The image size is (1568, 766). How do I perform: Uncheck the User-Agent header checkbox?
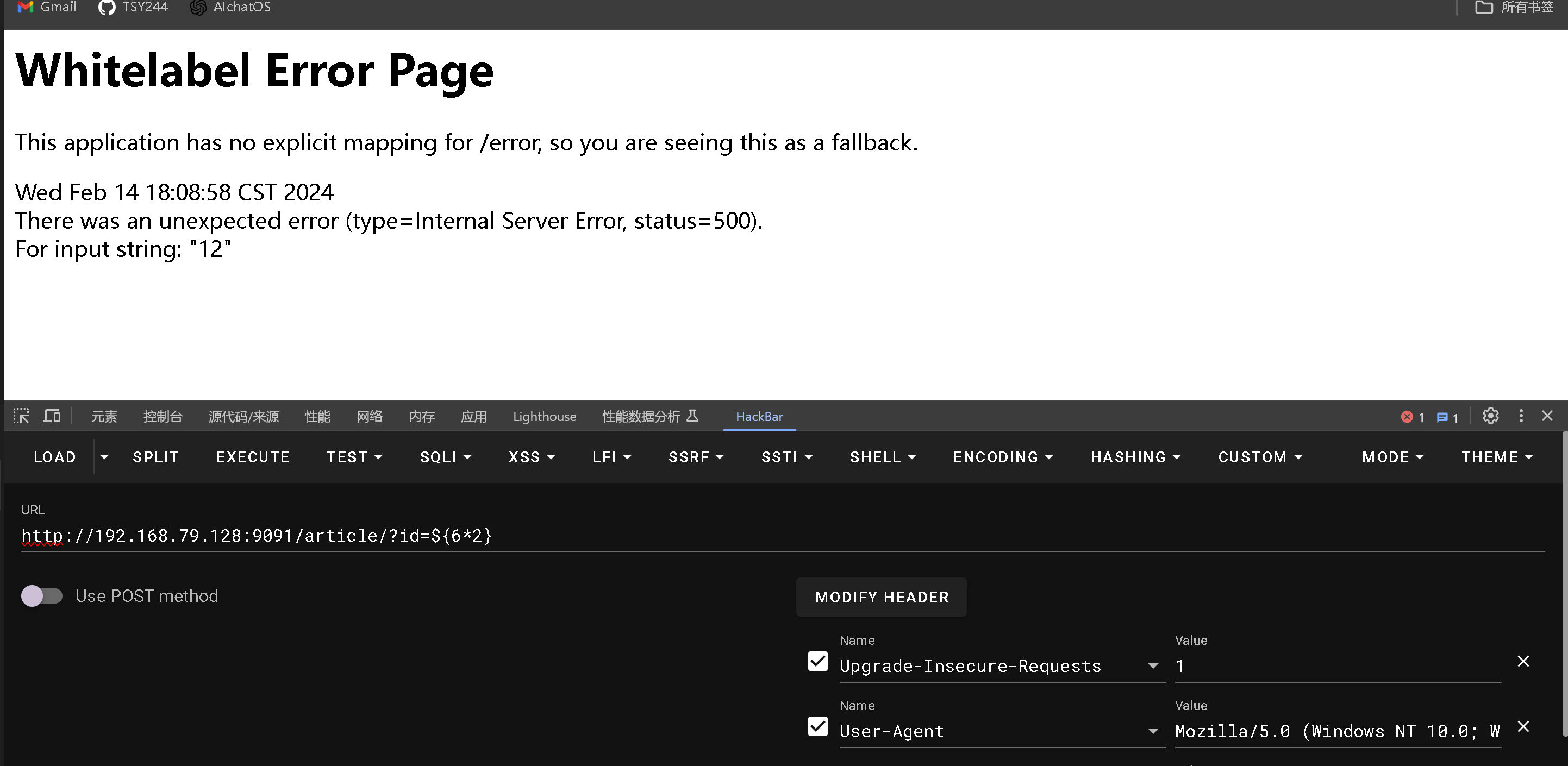817,726
